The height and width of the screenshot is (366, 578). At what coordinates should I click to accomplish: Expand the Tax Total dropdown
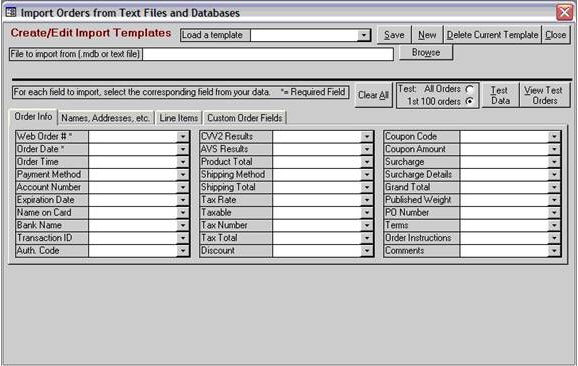tap(367, 238)
